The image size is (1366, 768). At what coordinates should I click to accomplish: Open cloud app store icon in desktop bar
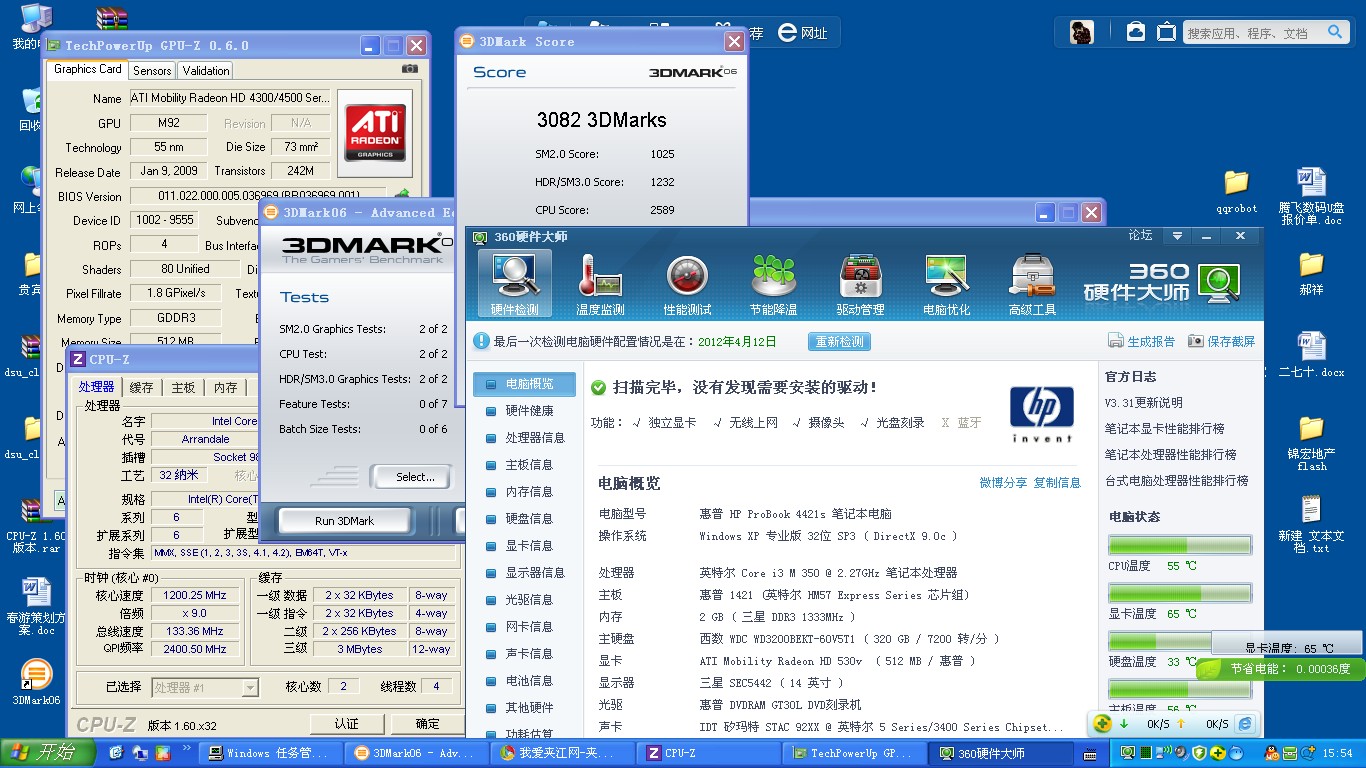[x=1135, y=32]
